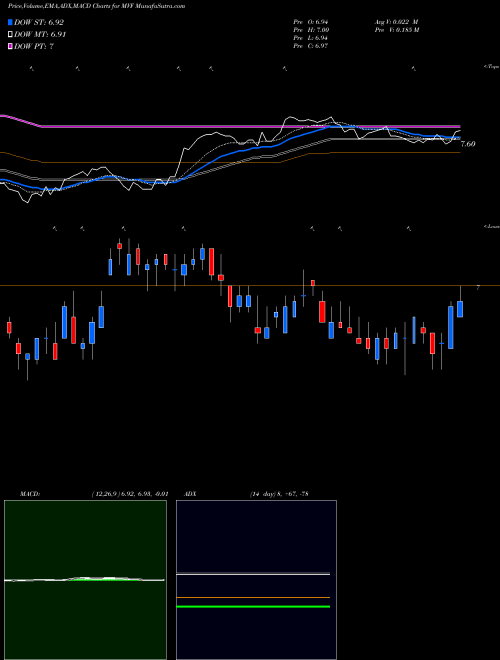Click the MACD panel heading

30,494
